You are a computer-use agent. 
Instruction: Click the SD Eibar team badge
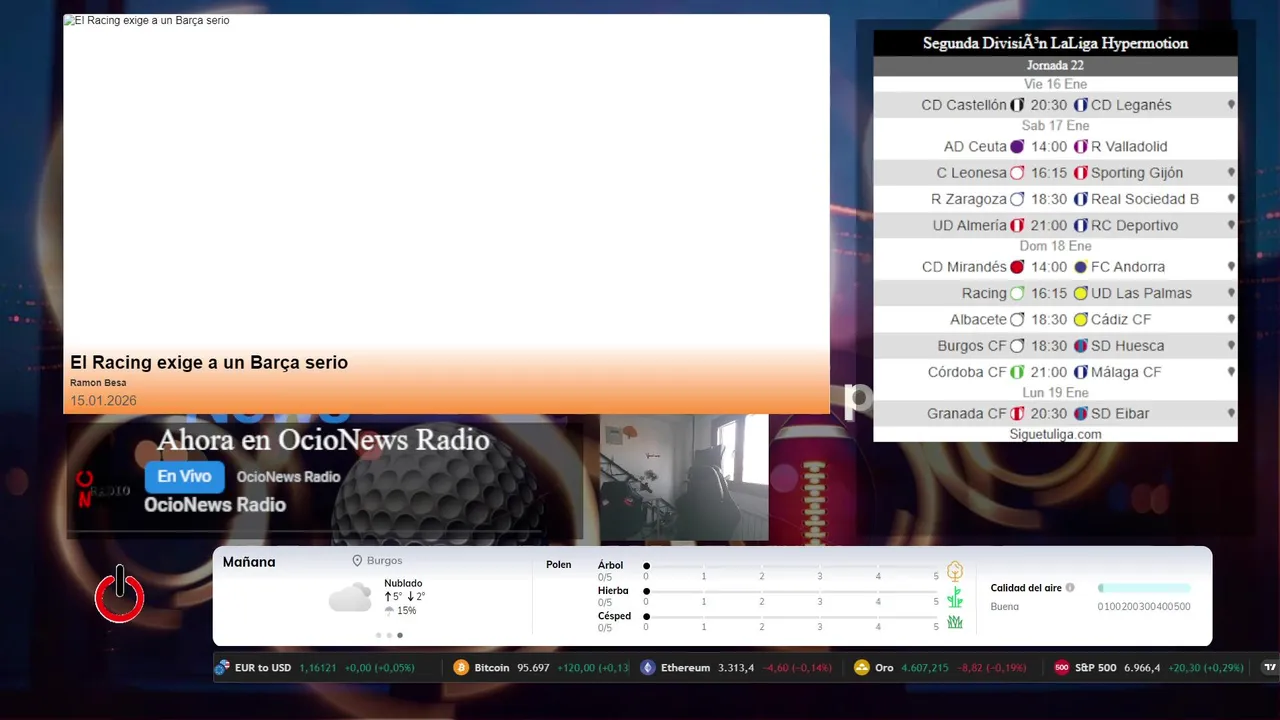coord(1080,414)
